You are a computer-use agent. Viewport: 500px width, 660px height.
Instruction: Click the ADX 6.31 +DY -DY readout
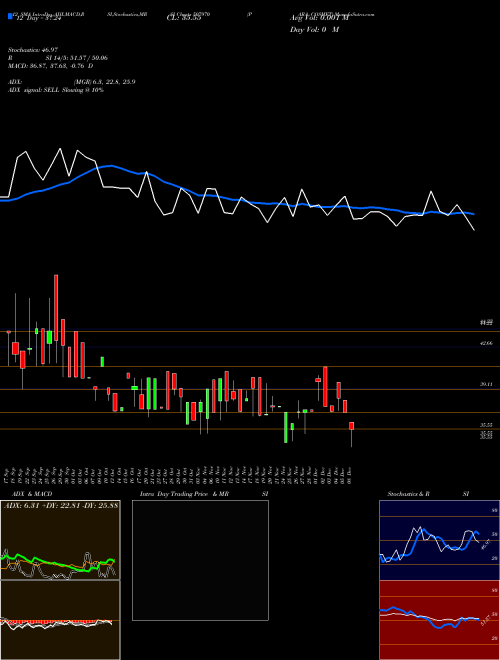[x=61, y=505]
